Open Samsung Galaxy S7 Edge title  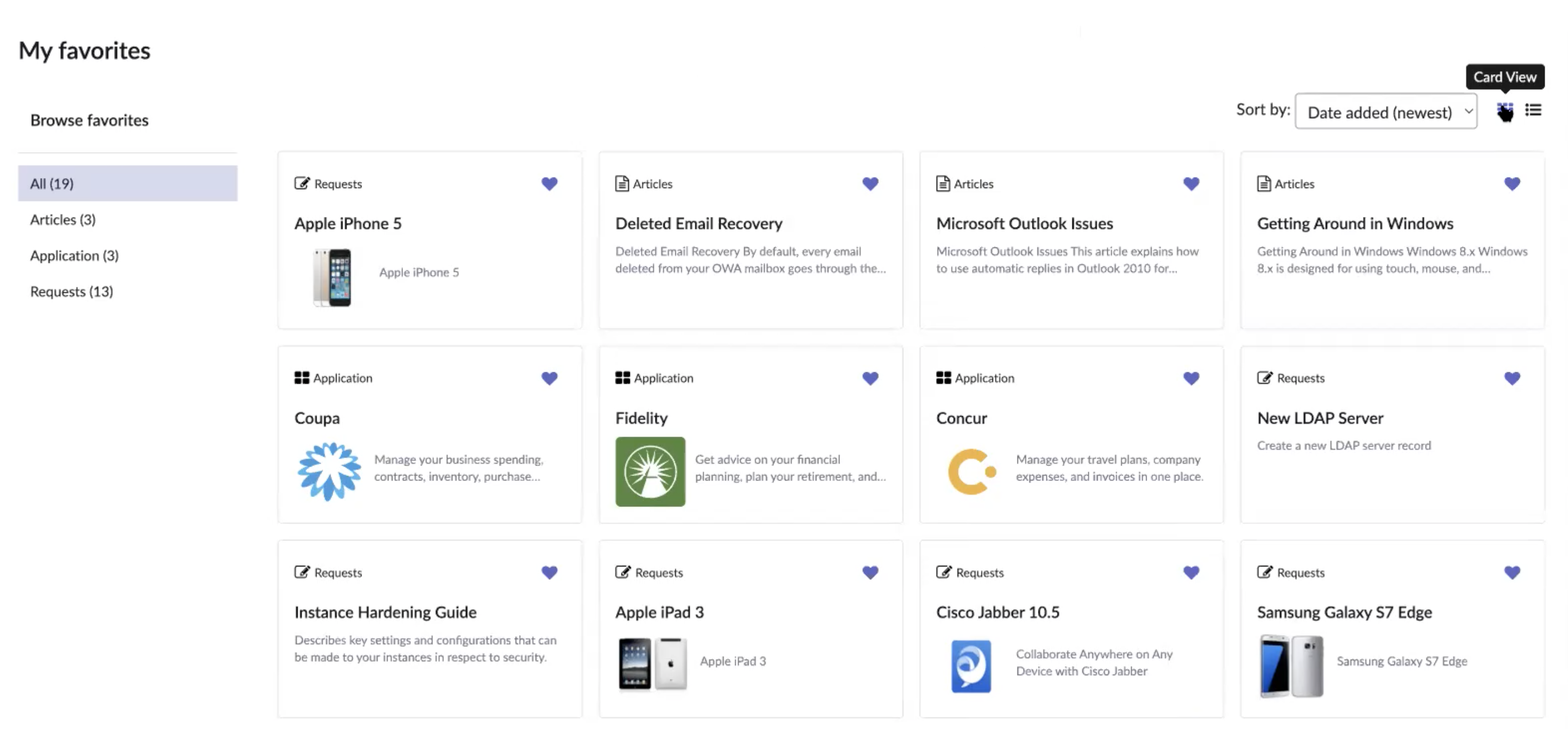click(x=1345, y=612)
